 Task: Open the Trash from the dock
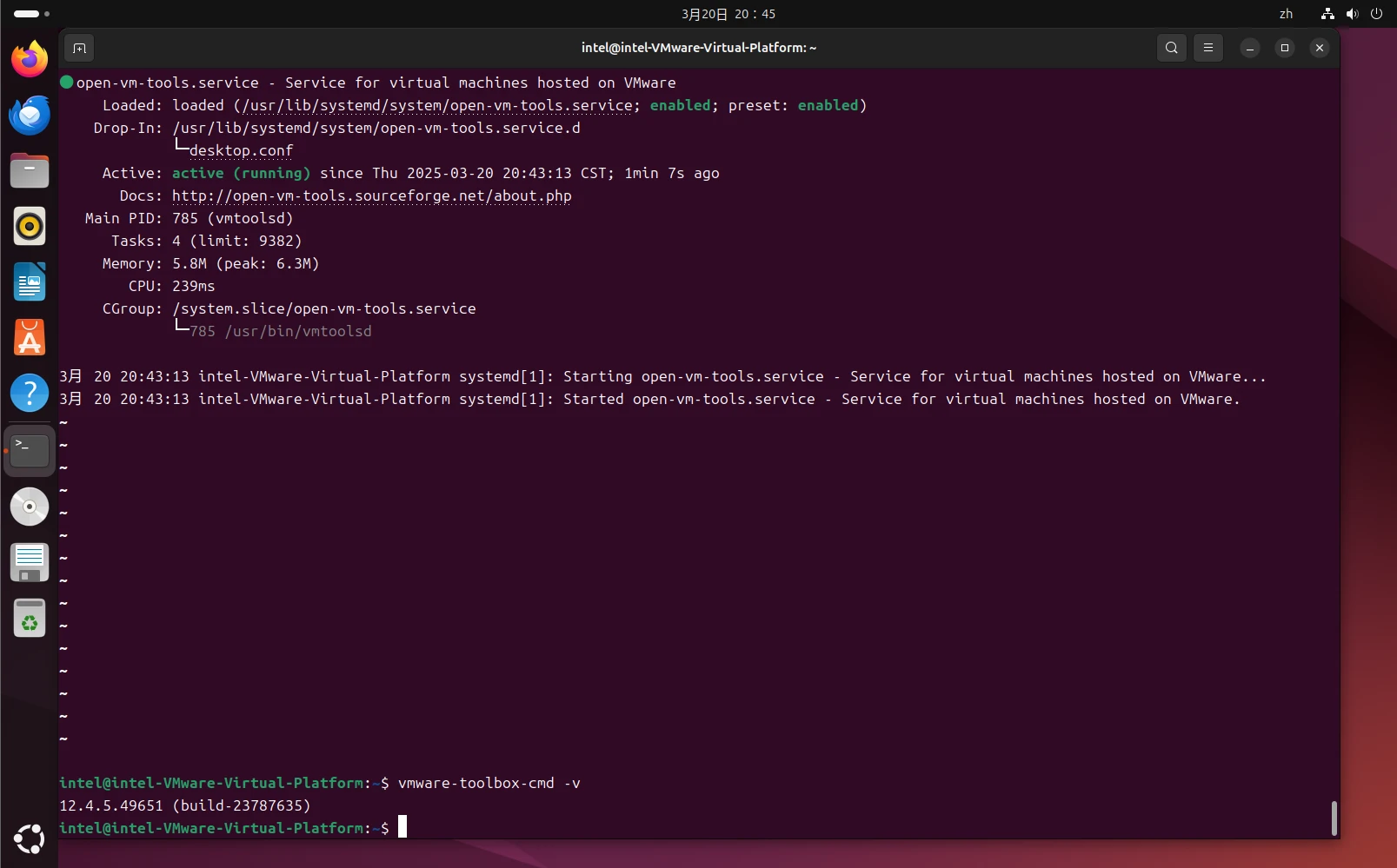30,618
